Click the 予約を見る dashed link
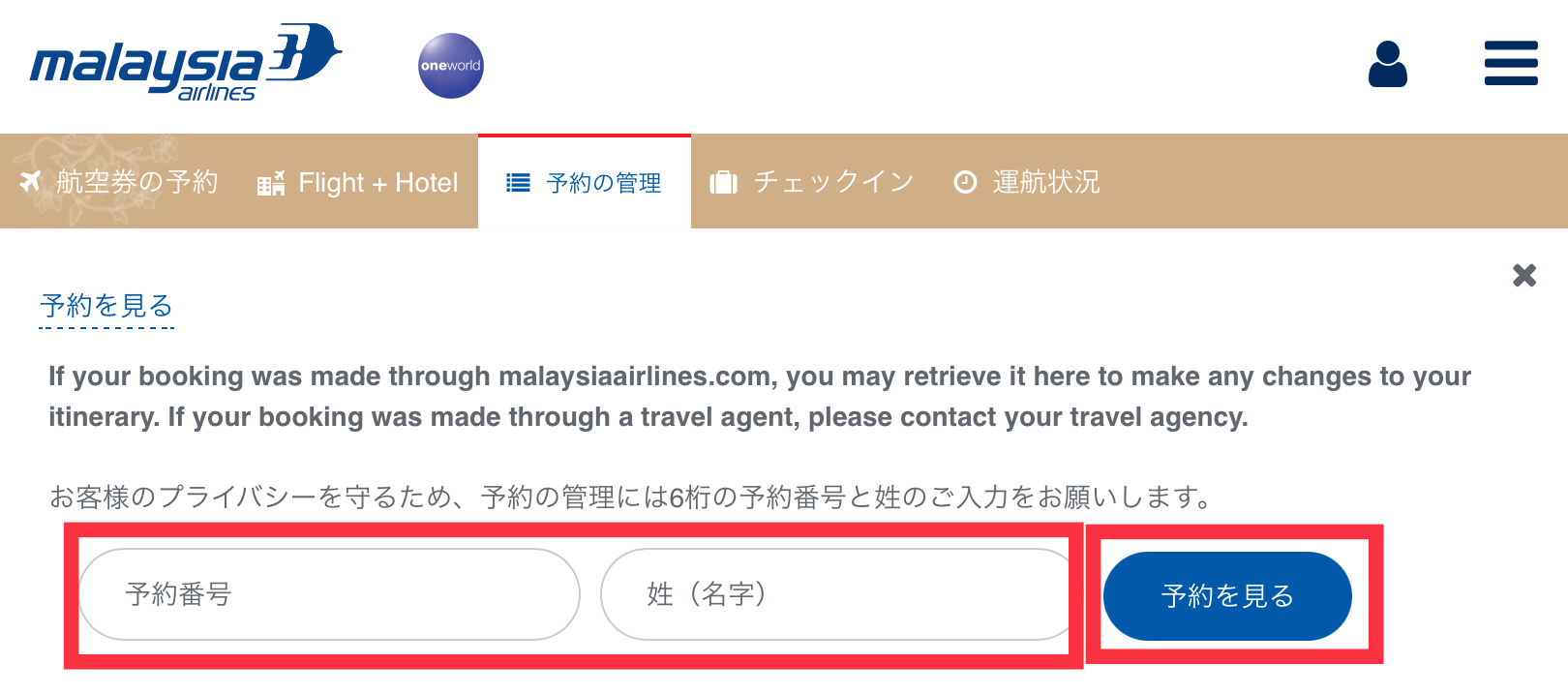The width and height of the screenshot is (1568, 694). pos(106,306)
